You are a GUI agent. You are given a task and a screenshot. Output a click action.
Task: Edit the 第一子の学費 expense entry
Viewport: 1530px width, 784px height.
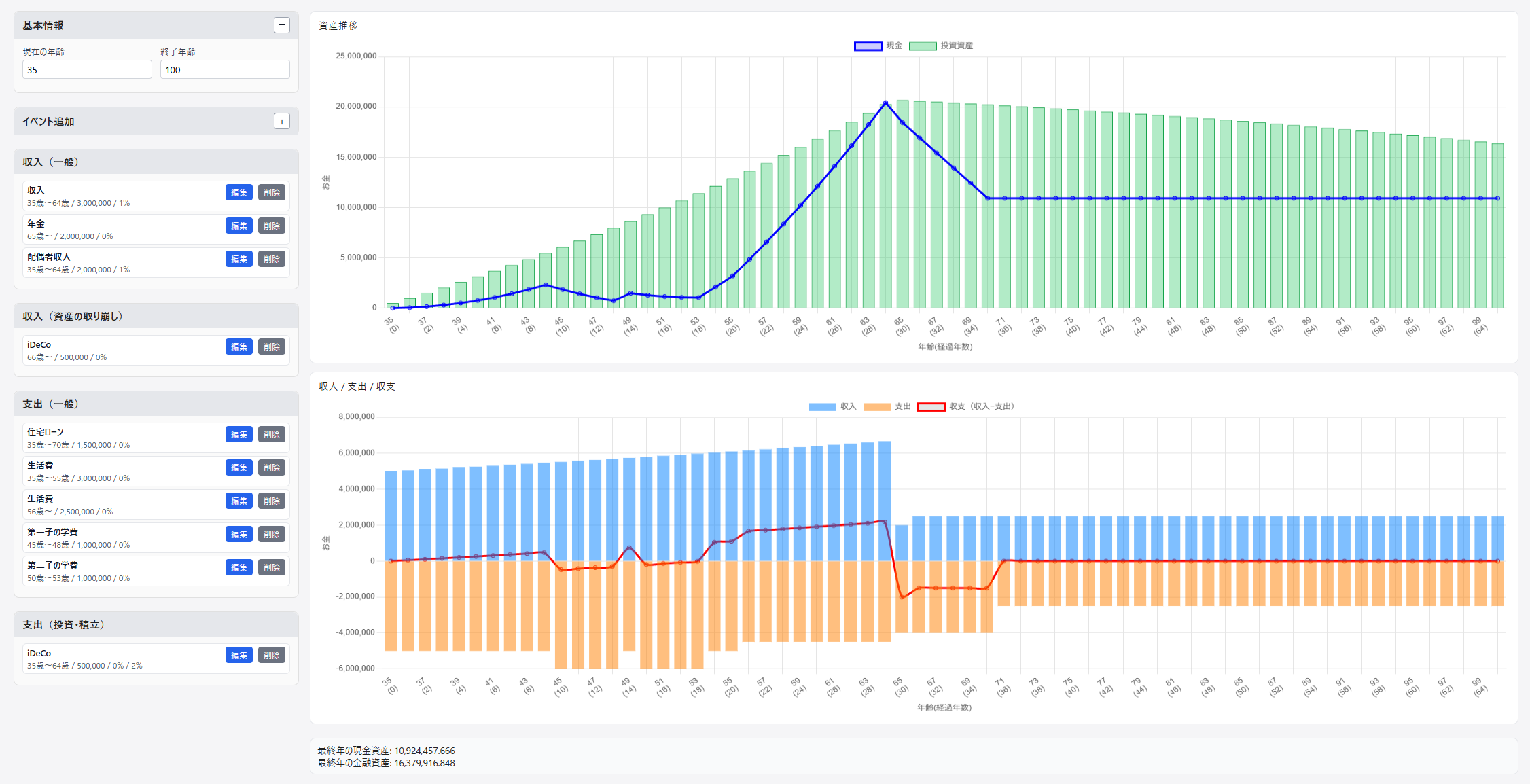click(x=238, y=534)
